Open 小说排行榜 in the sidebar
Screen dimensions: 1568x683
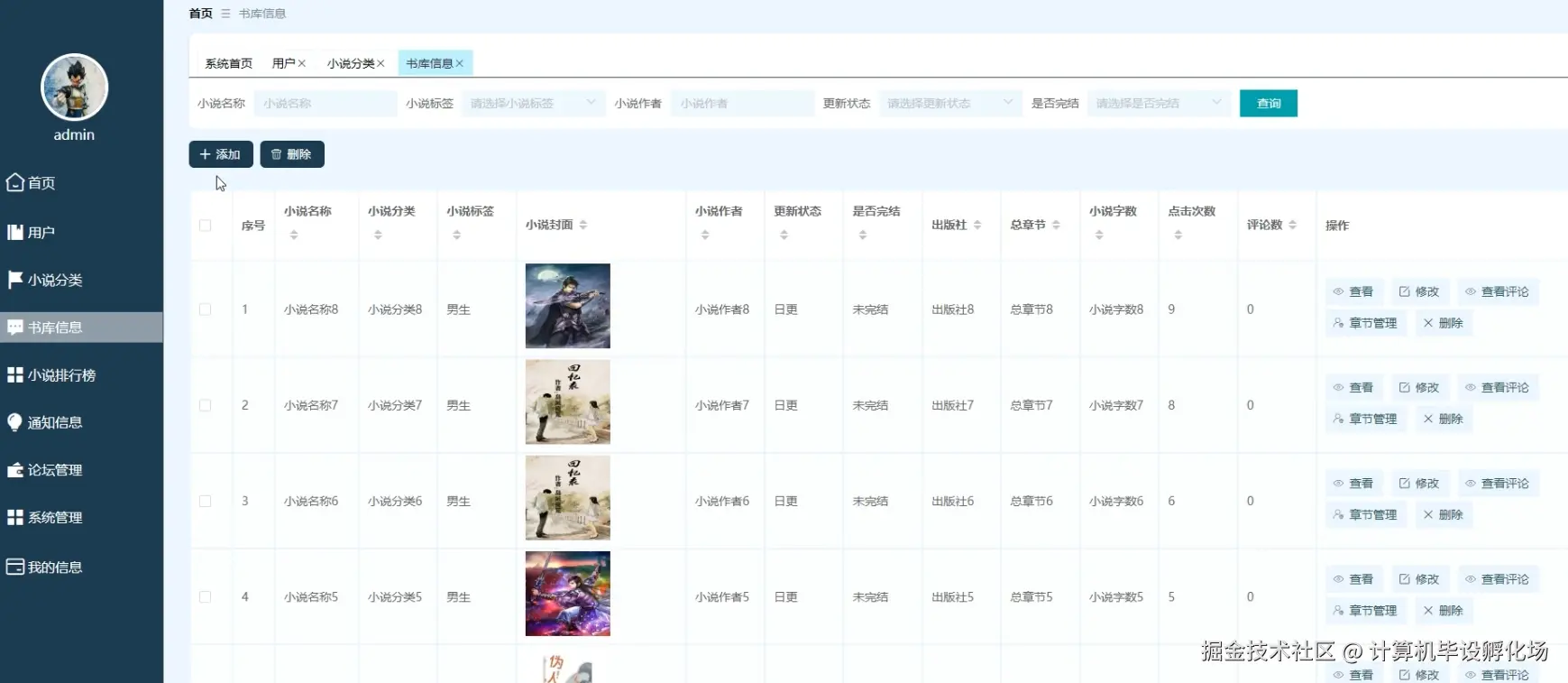pyautogui.click(x=50, y=375)
